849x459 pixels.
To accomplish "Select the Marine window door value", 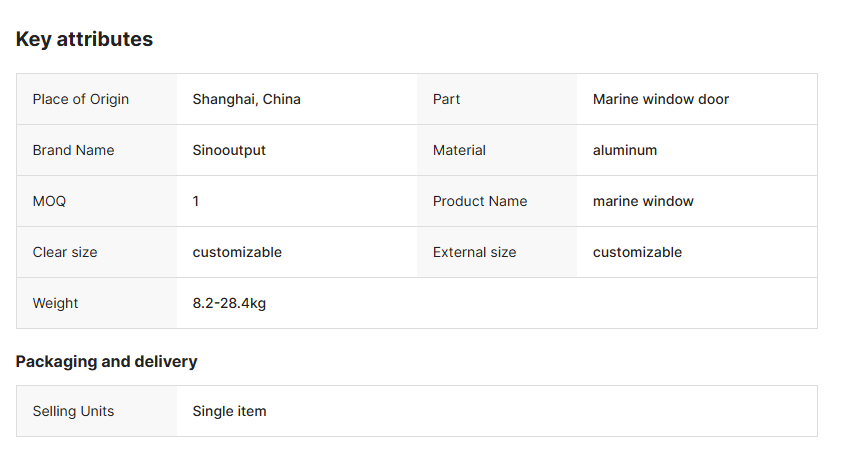I will point(660,99).
